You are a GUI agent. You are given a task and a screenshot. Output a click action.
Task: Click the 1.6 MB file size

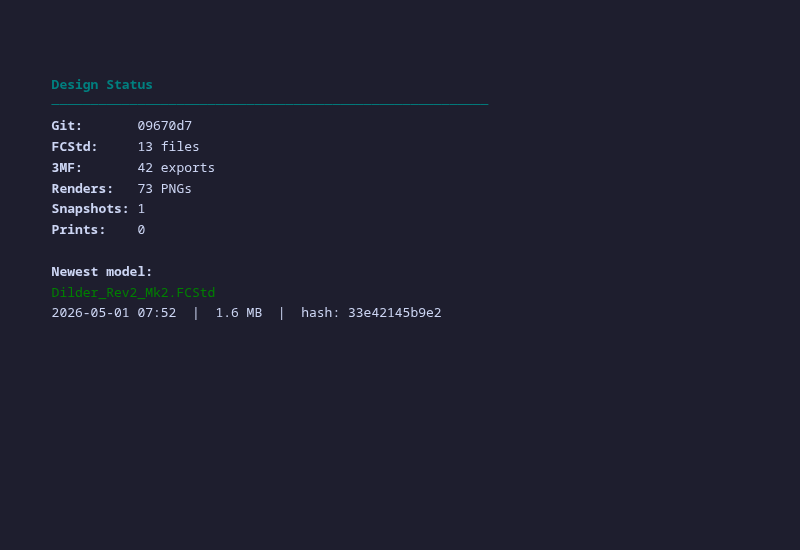(x=239, y=313)
